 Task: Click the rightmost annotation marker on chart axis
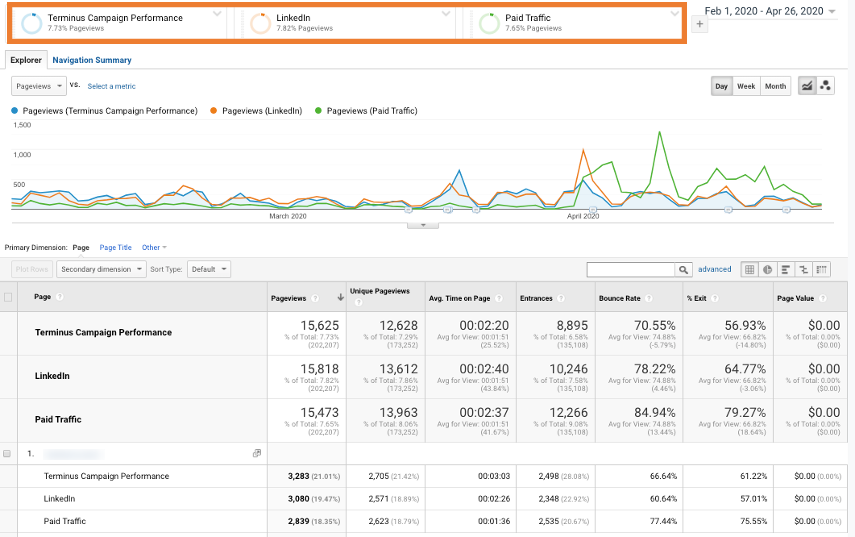[786, 209]
